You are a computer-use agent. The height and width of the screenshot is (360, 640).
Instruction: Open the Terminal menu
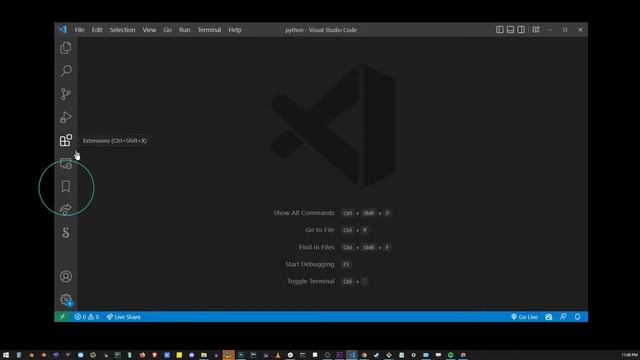pyautogui.click(x=209, y=30)
